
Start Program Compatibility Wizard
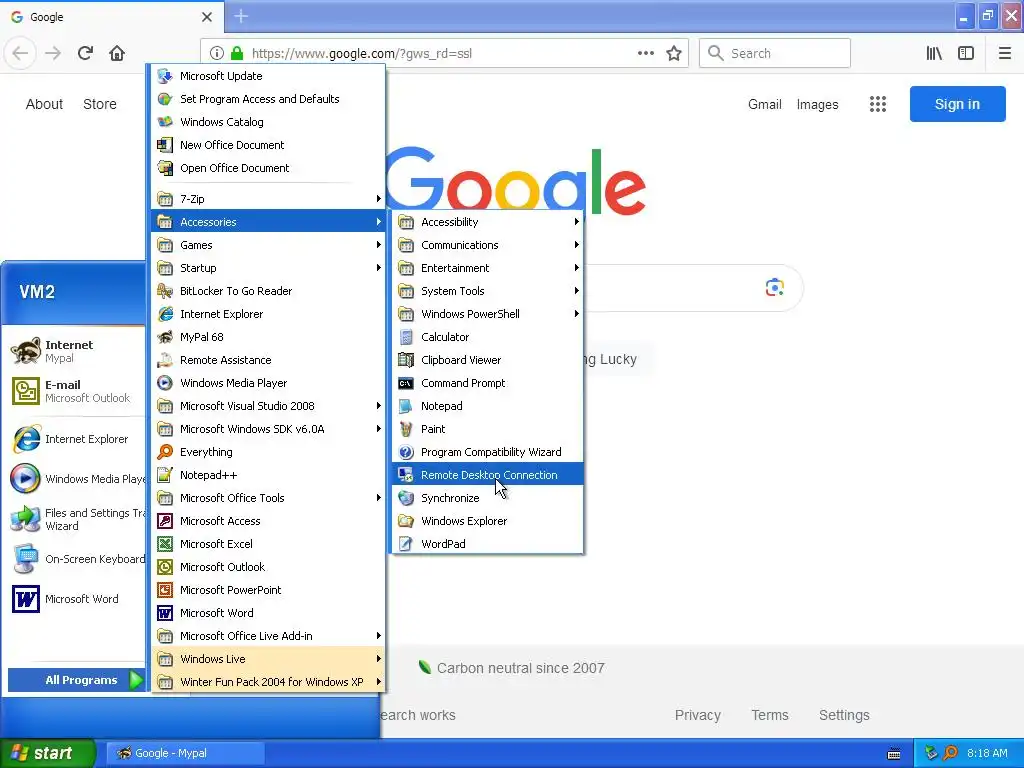tap(487, 452)
